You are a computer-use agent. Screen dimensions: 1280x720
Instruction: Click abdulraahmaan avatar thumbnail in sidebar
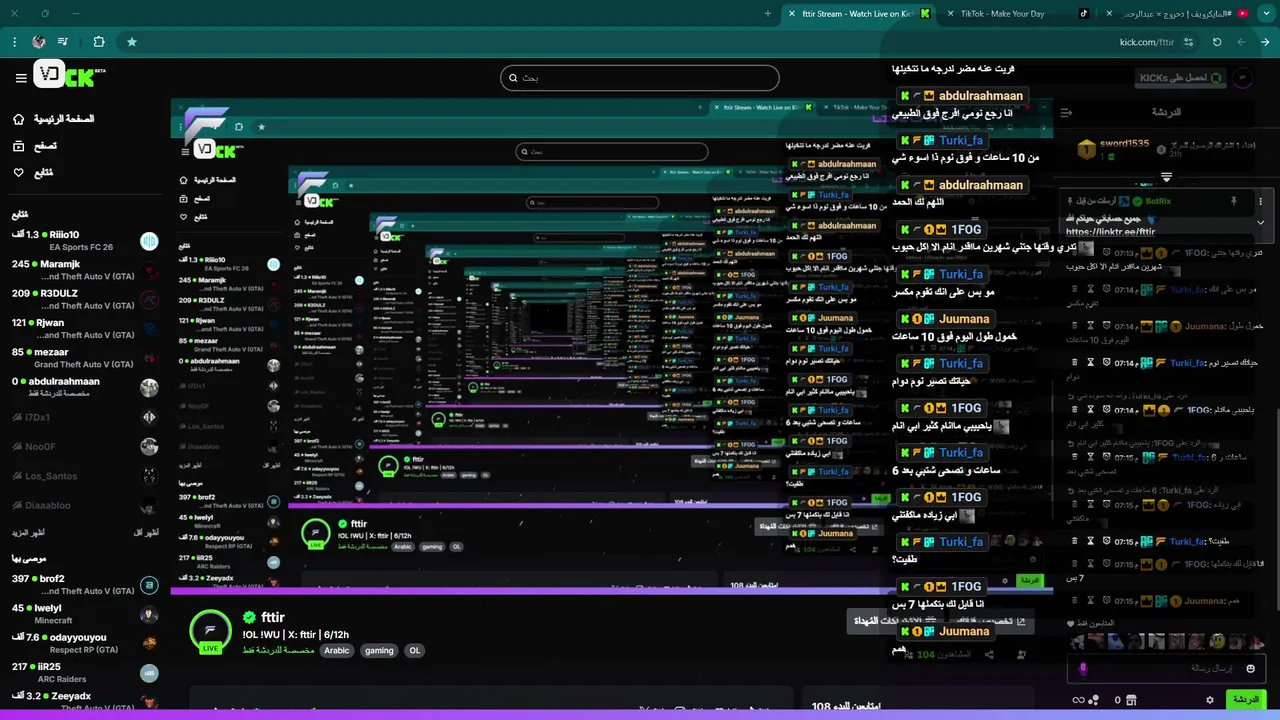149,387
